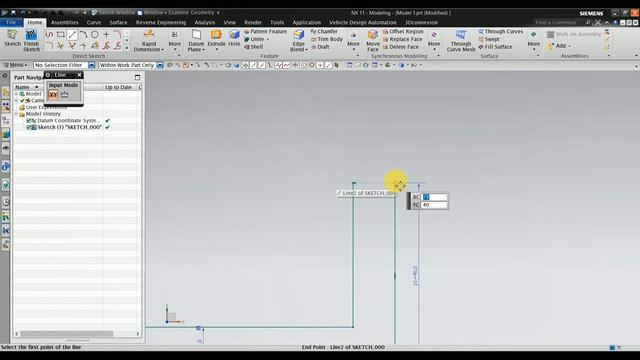The height and width of the screenshot is (360, 640).
Task: Click the XC coordinate input field
Action: (x=434, y=197)
